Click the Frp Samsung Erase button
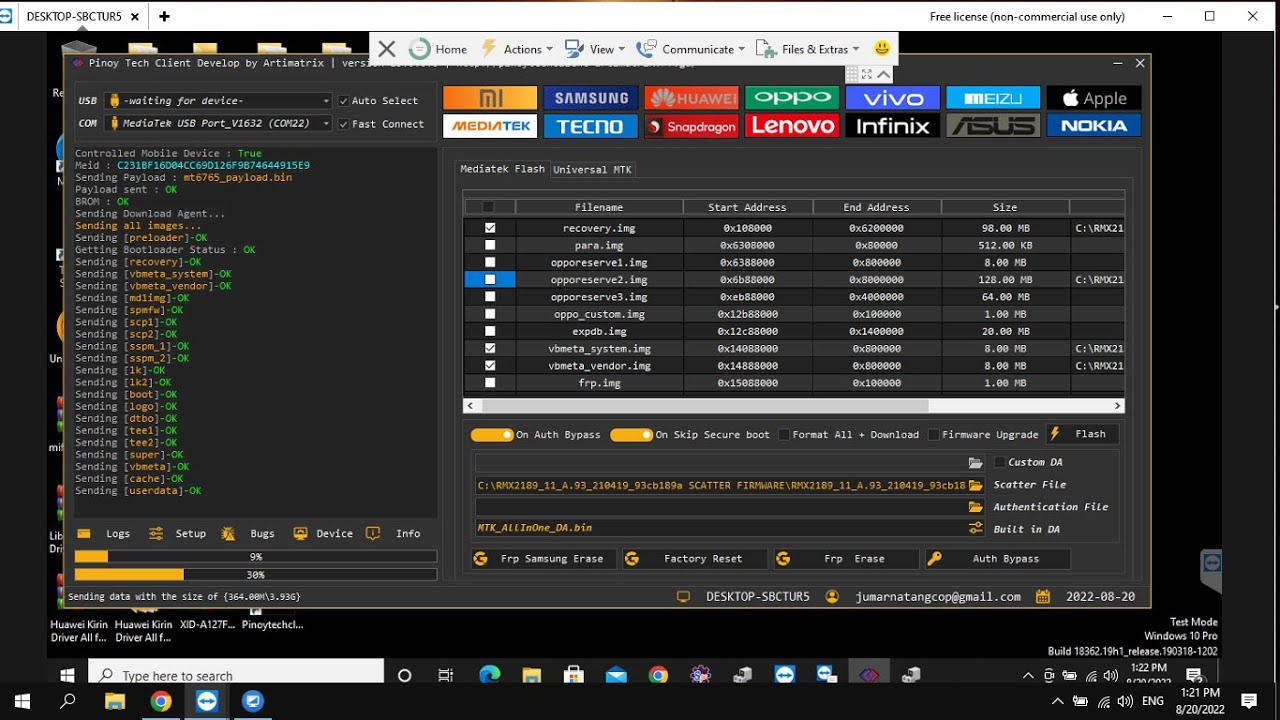Viewport: 1280px width, 720px height. click(543, 559)
